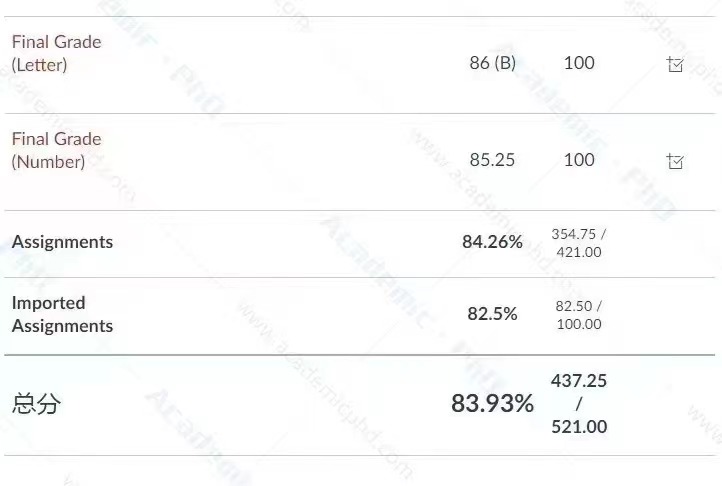Select the 86 (B) score
This screenshot has height=486, width=722.
tap(492, 63)
